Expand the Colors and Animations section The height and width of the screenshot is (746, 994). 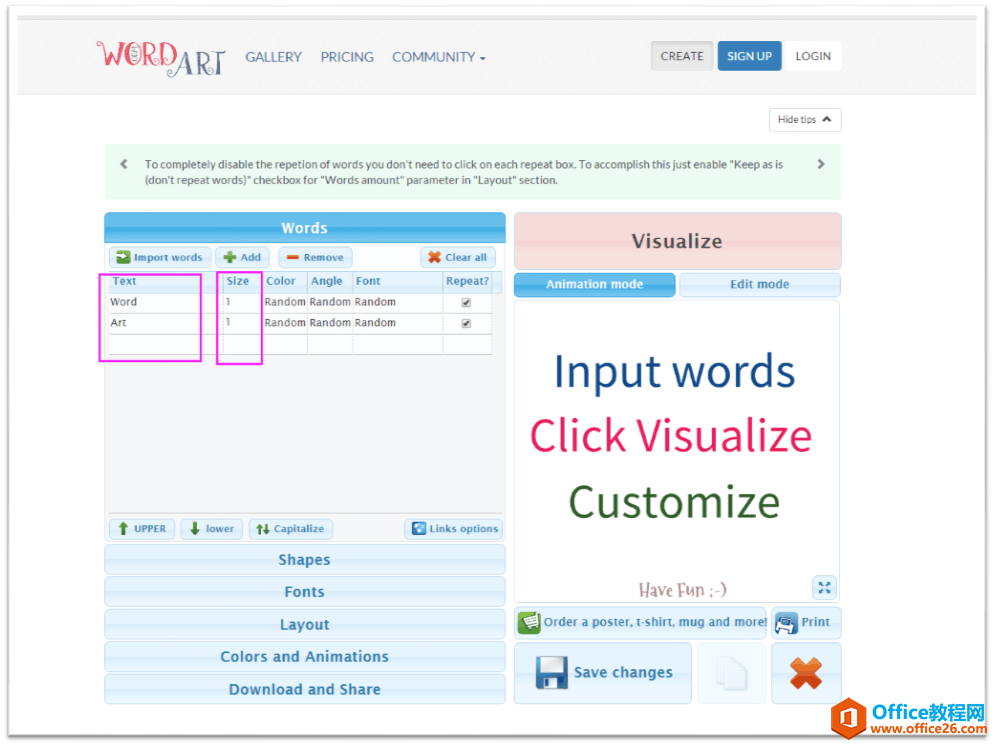304,657
